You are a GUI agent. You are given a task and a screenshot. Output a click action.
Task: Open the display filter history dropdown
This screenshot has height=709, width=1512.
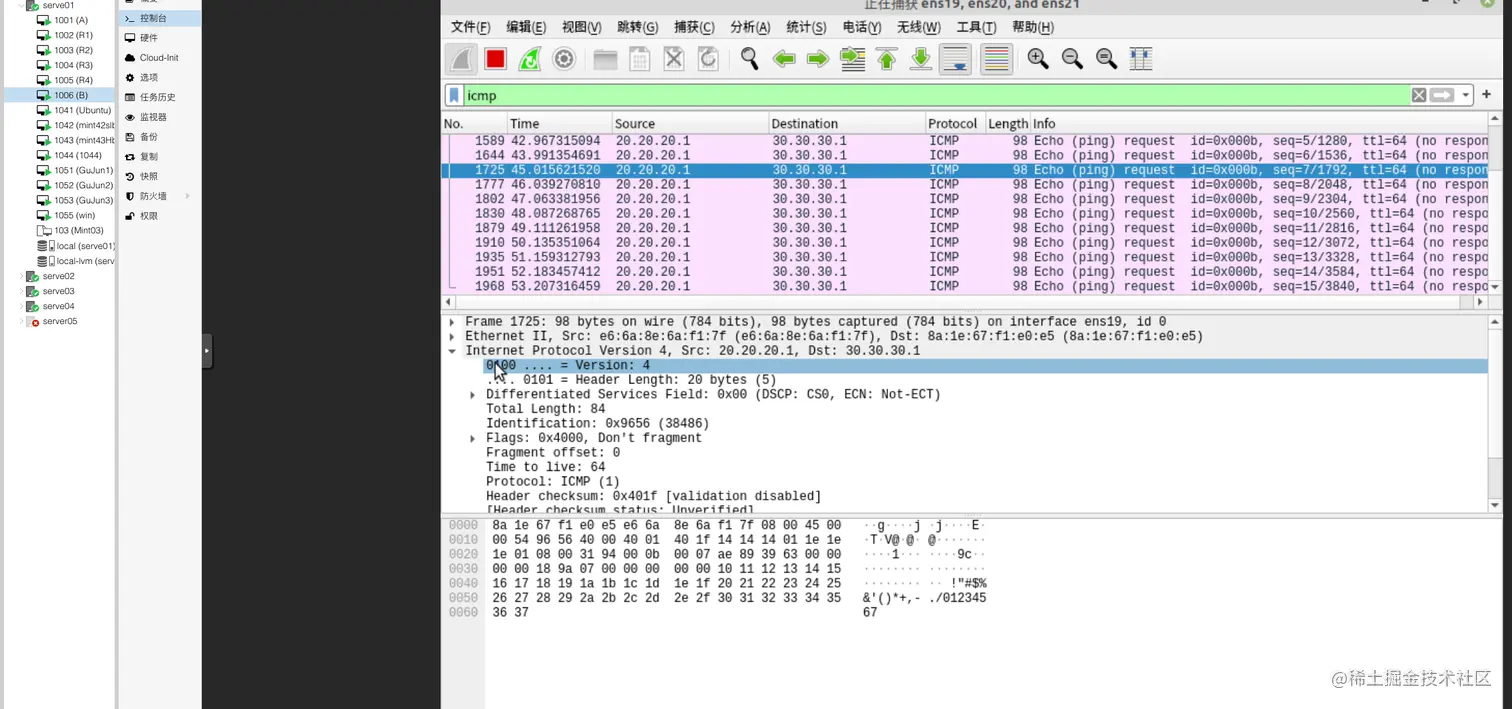click(x=1466, y=95)
